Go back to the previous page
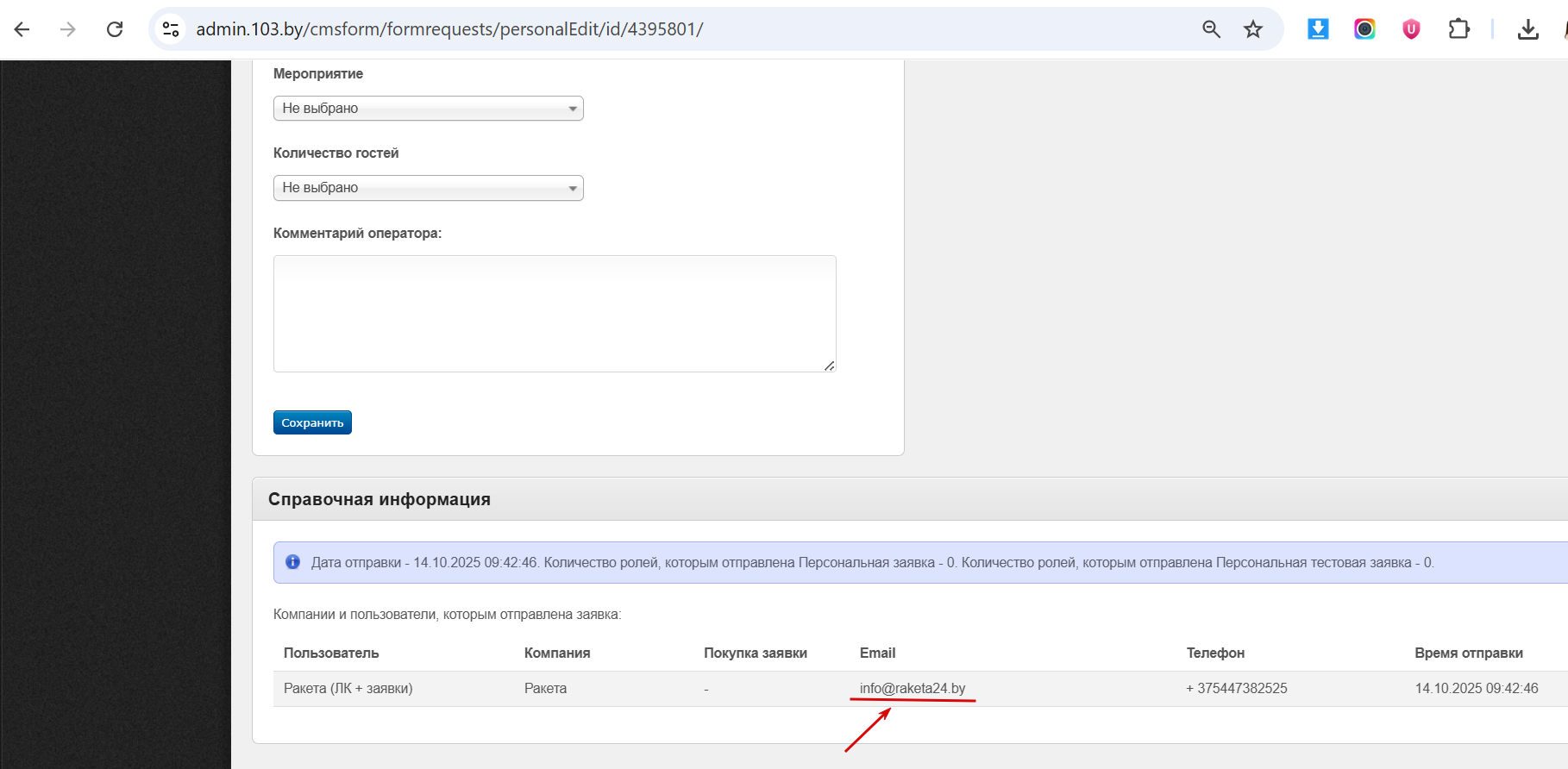 [x=22, y=29]
